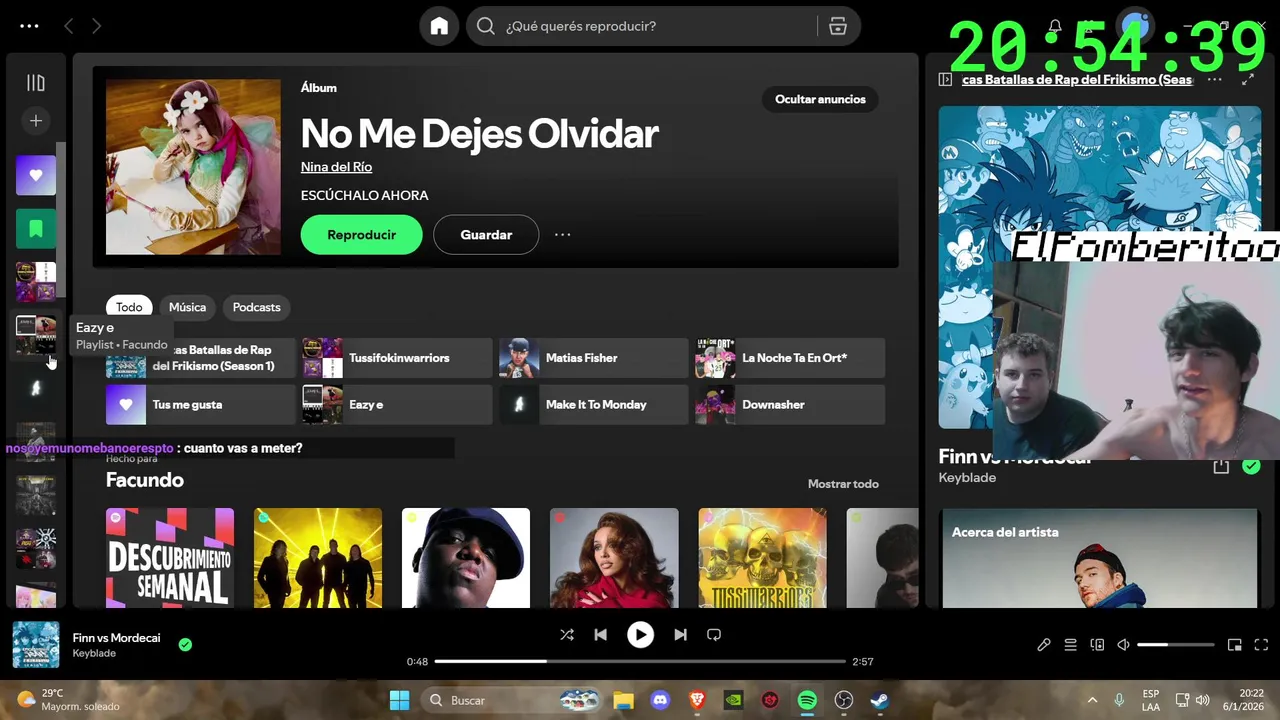Image resolution: width=1280 pixels, height=720 pixels.
Task: Open the Matias Fisher shortcut
Action: tap(594, 358)
